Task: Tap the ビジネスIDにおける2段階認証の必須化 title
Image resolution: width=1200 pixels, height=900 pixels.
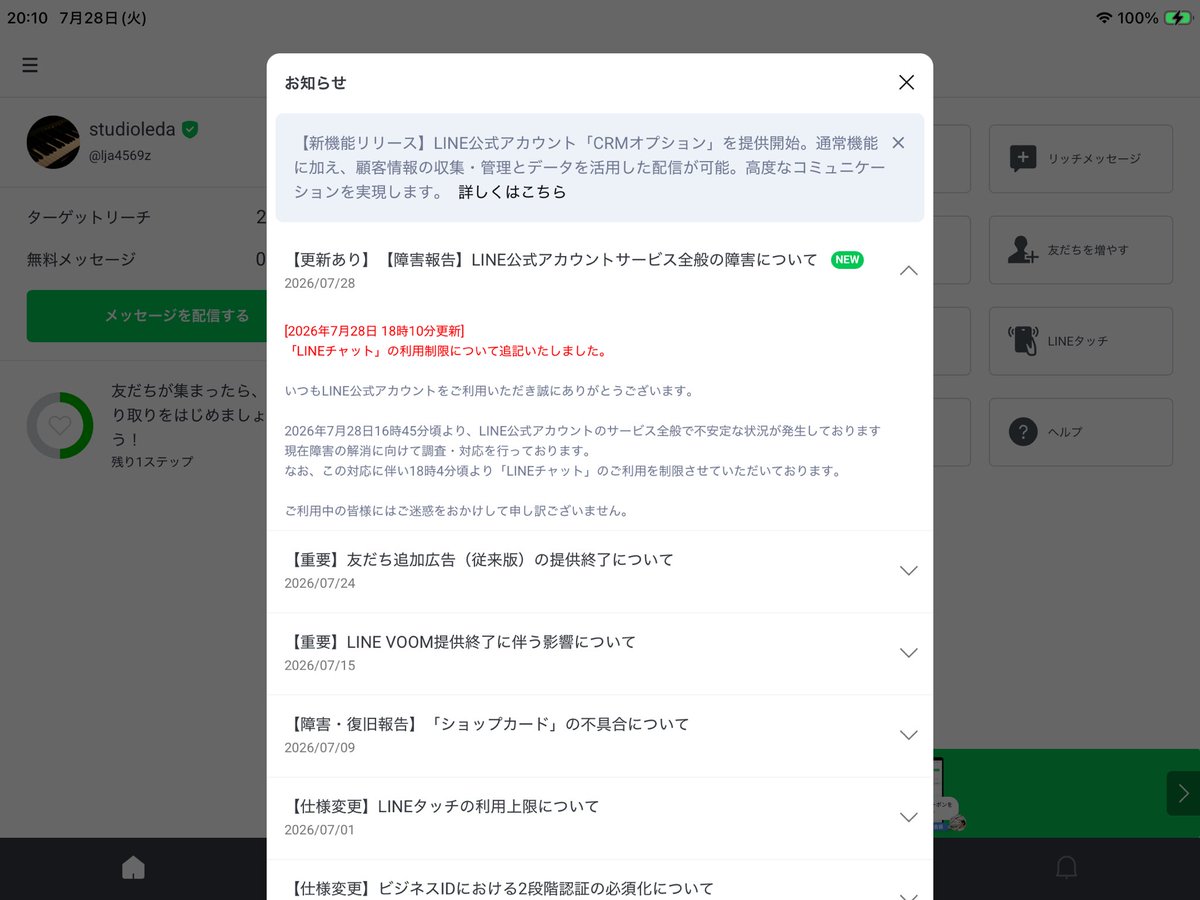Action: click(x=500, y=888)
